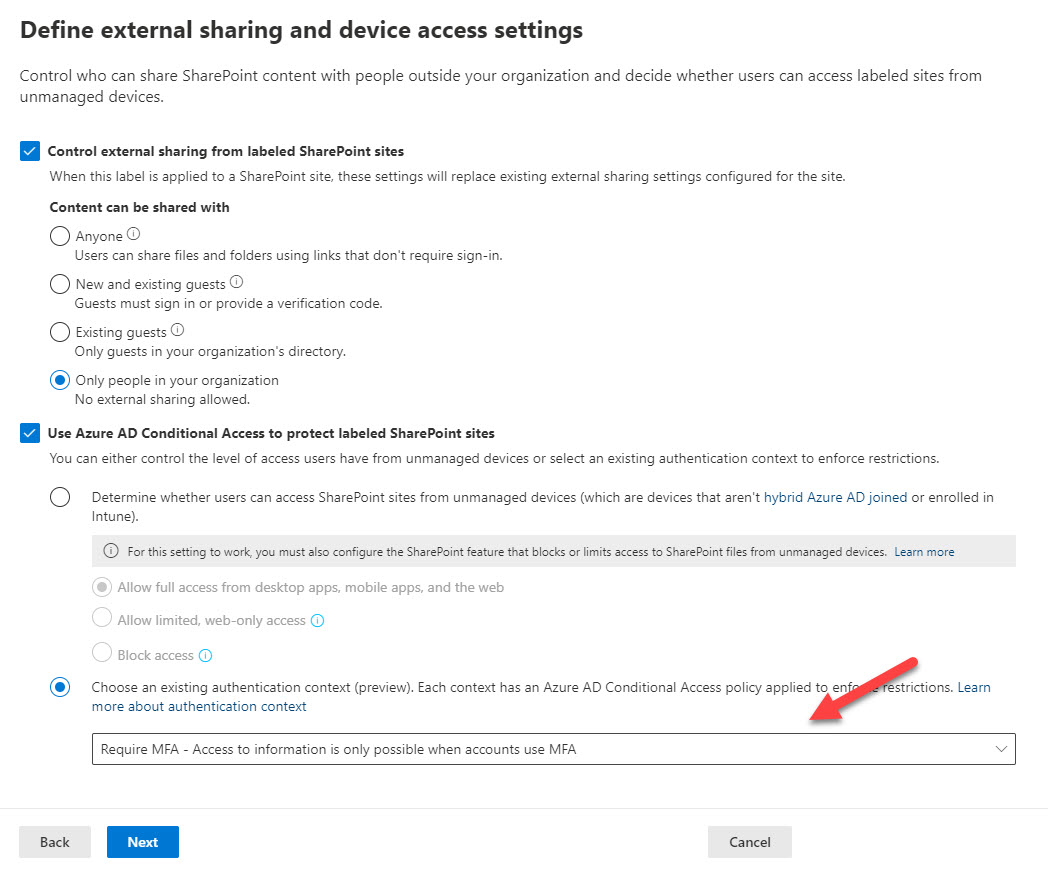The width and height of the screenshot is (1048, 873).
Task: Open the hybrid Azure AD joined link
Action: (835, 497)
